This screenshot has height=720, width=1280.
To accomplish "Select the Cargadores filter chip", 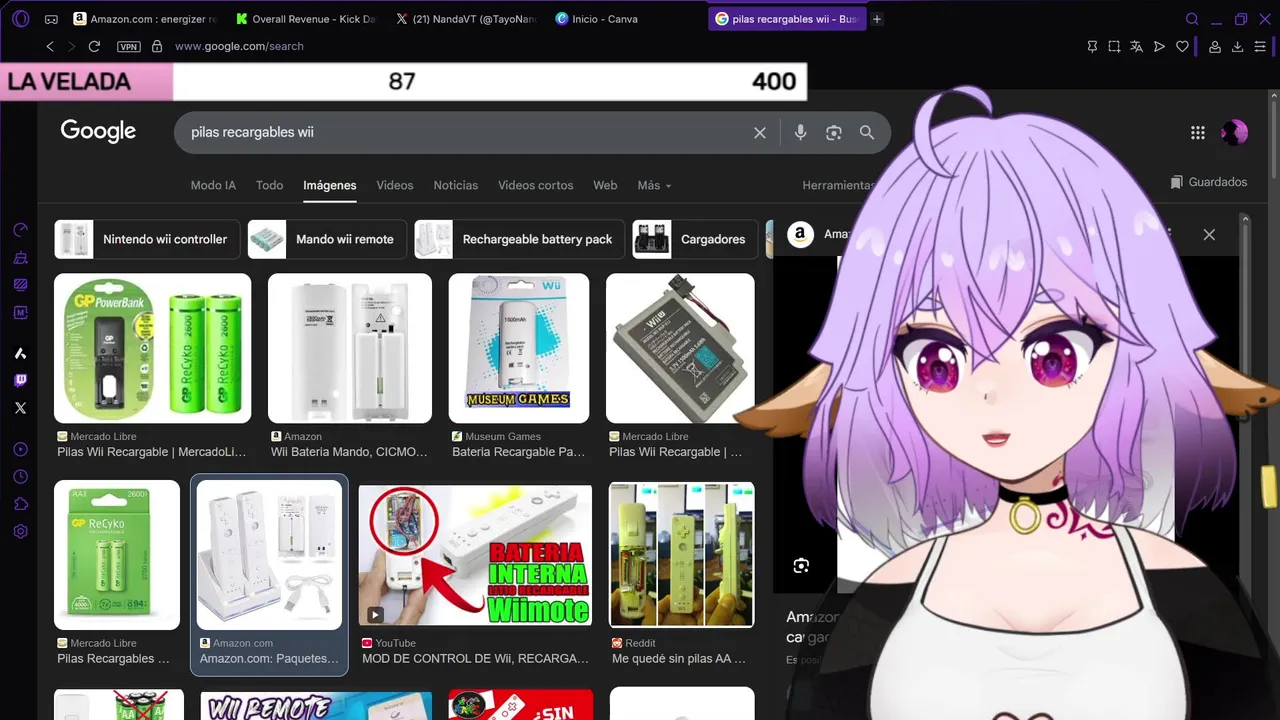I will (x=696, y=239).
